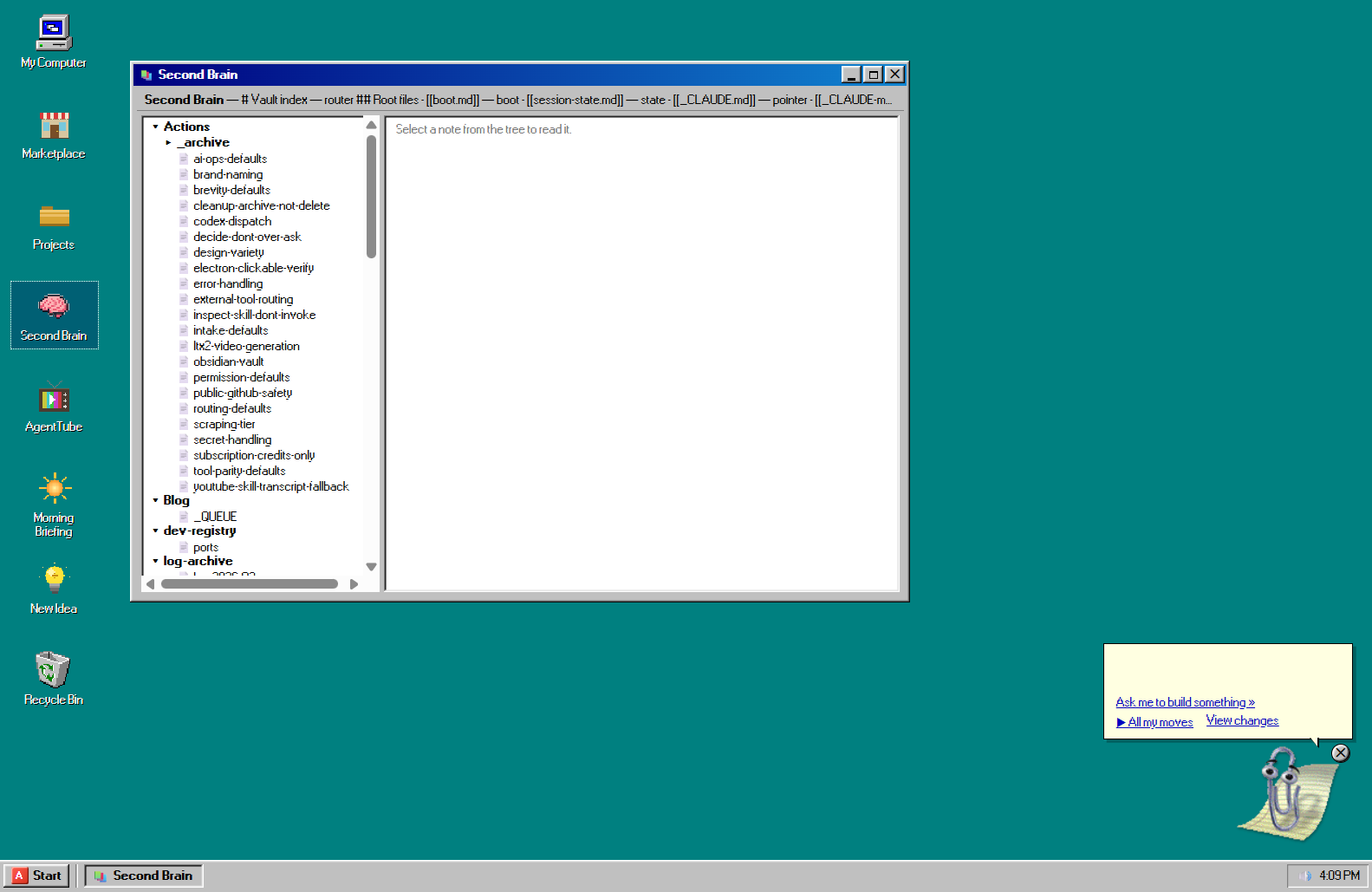Click the volume icon in system tray
Screen dimensions: 1372x892
click(1304, 876)
